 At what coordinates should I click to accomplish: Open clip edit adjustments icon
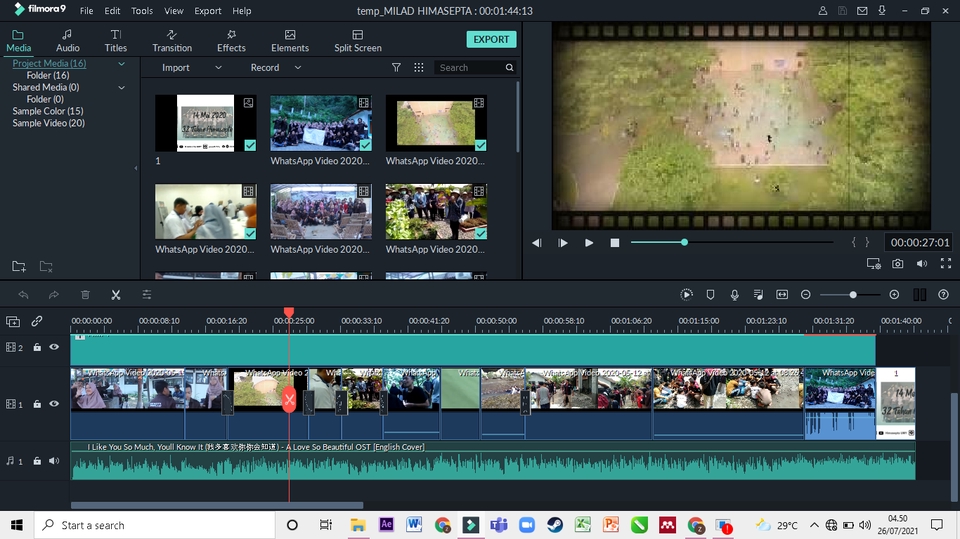point(147,295)
